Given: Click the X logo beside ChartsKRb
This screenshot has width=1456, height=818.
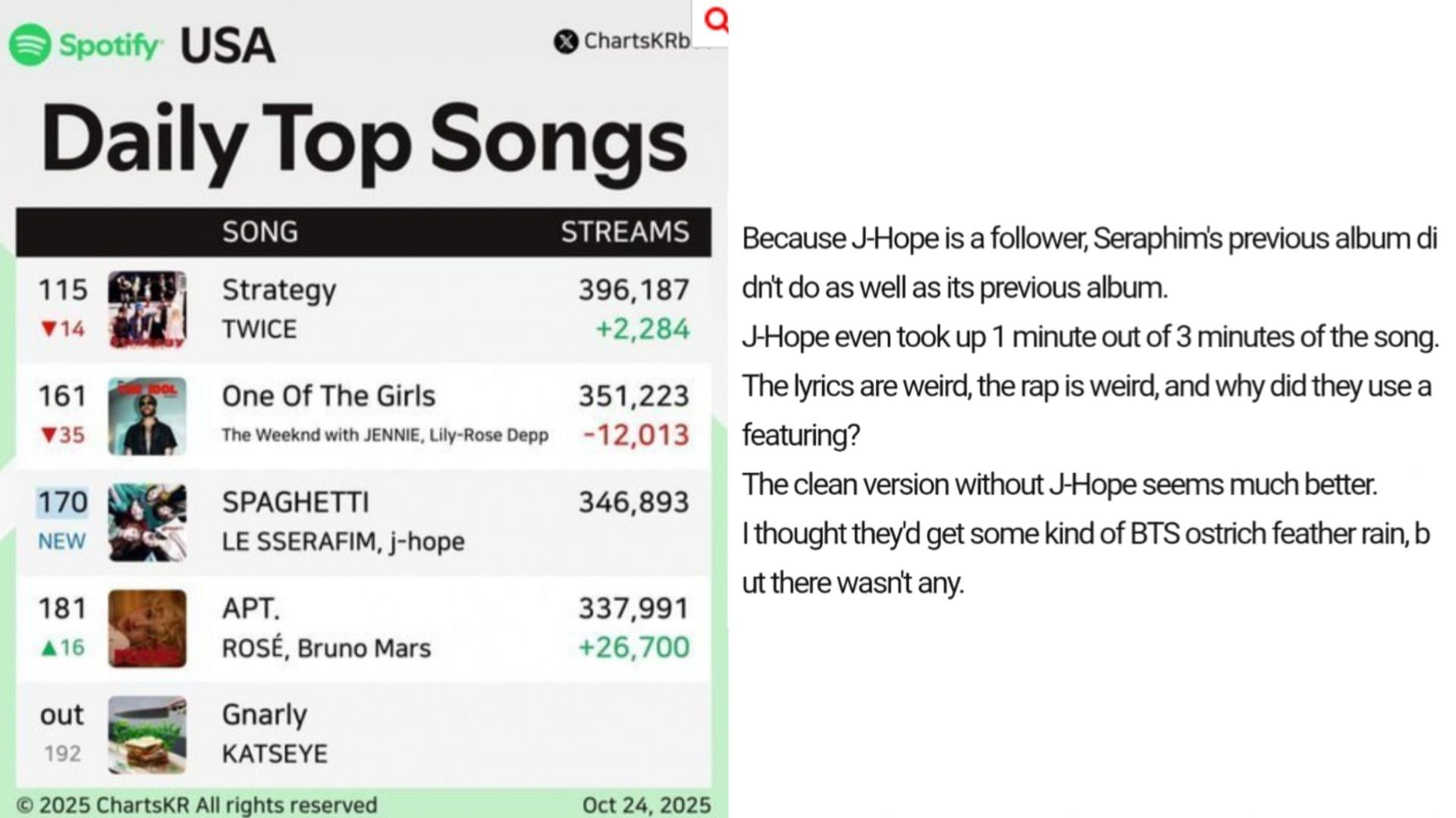Looking at the screenshot, I should (566, 41).
